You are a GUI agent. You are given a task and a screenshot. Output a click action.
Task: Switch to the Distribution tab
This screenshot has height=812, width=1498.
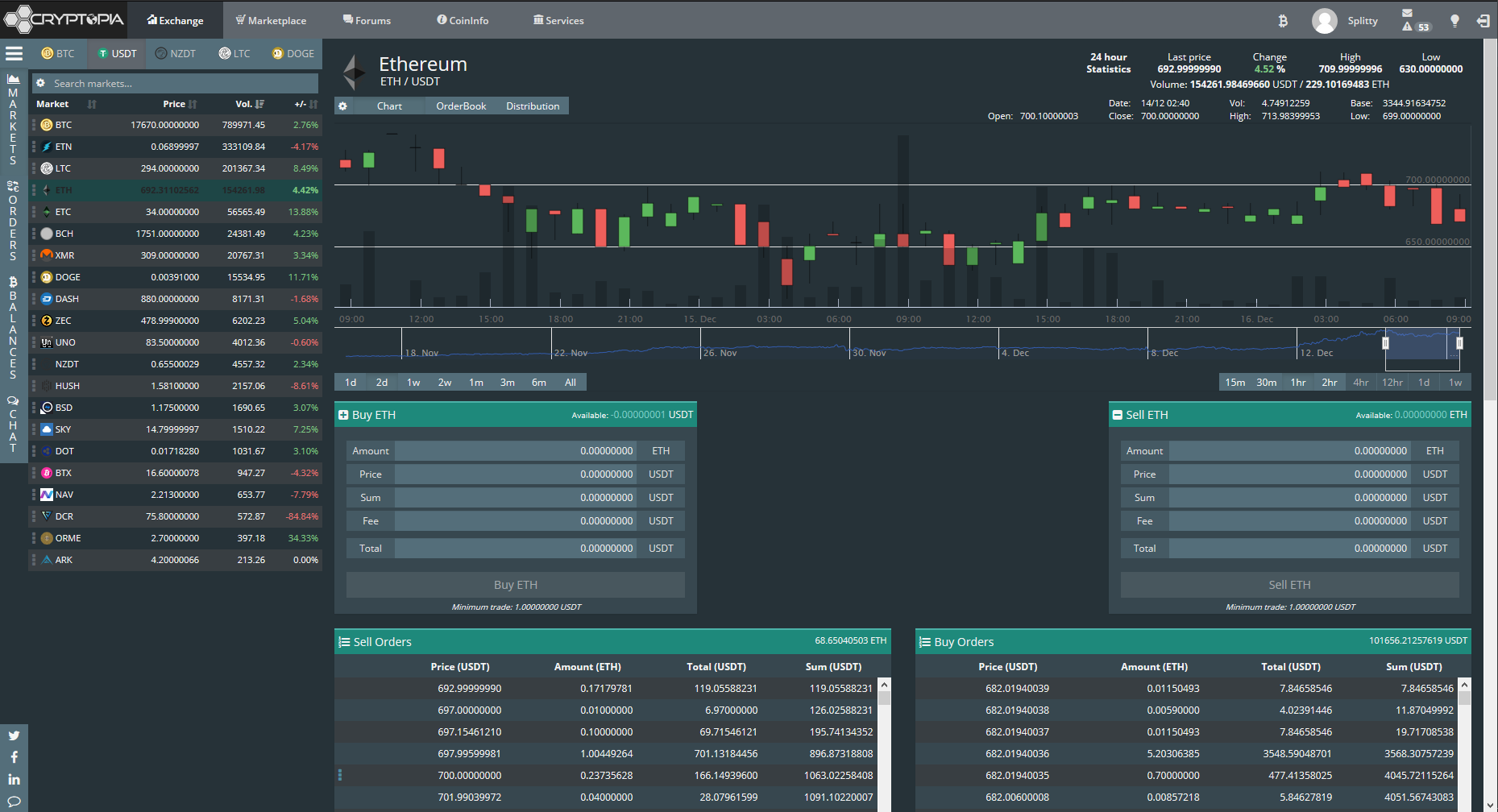pos(533,106)
